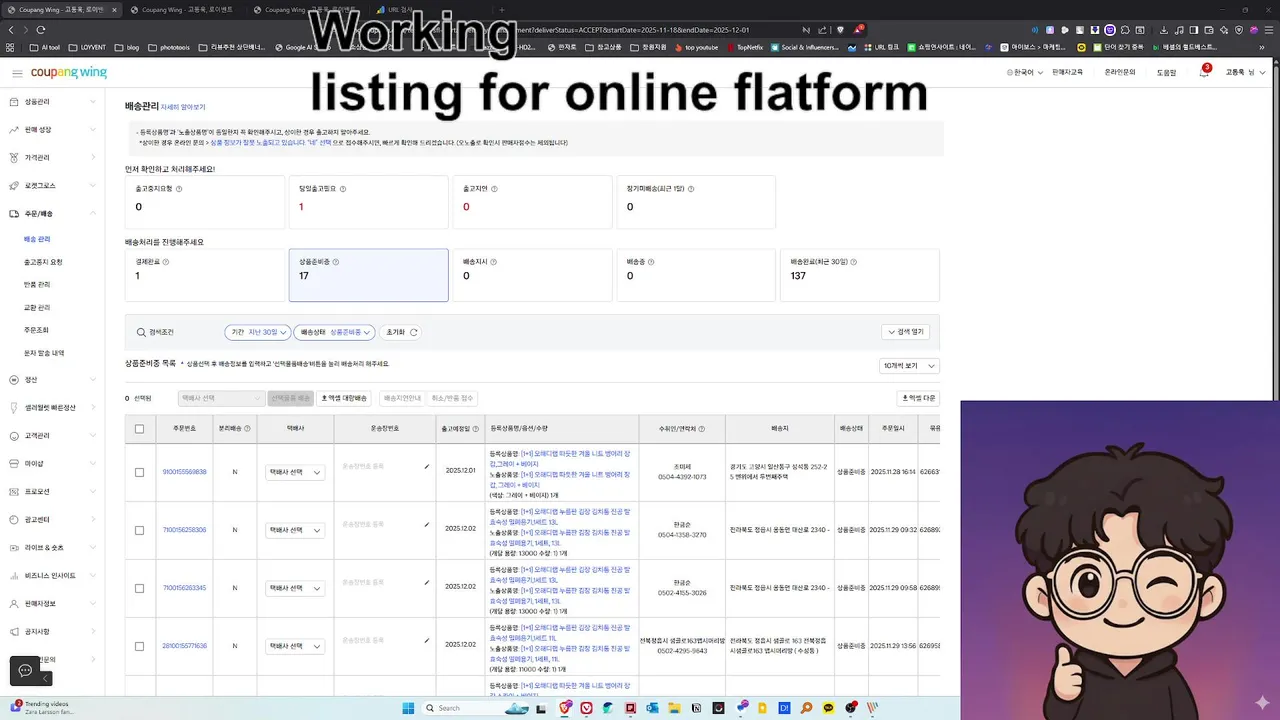The height and width of the screenshot is (720, 1280).
Task: Expand the 검색 열기 search panel
Action: pos(906,332)
